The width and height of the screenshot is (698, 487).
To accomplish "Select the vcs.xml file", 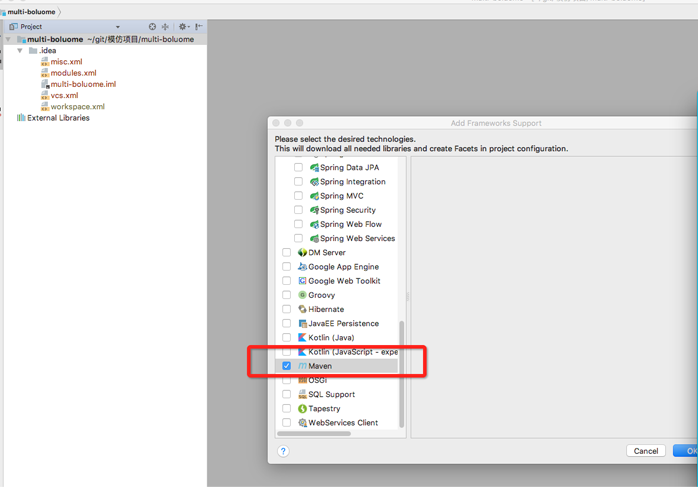I will (x=65, y=95).
